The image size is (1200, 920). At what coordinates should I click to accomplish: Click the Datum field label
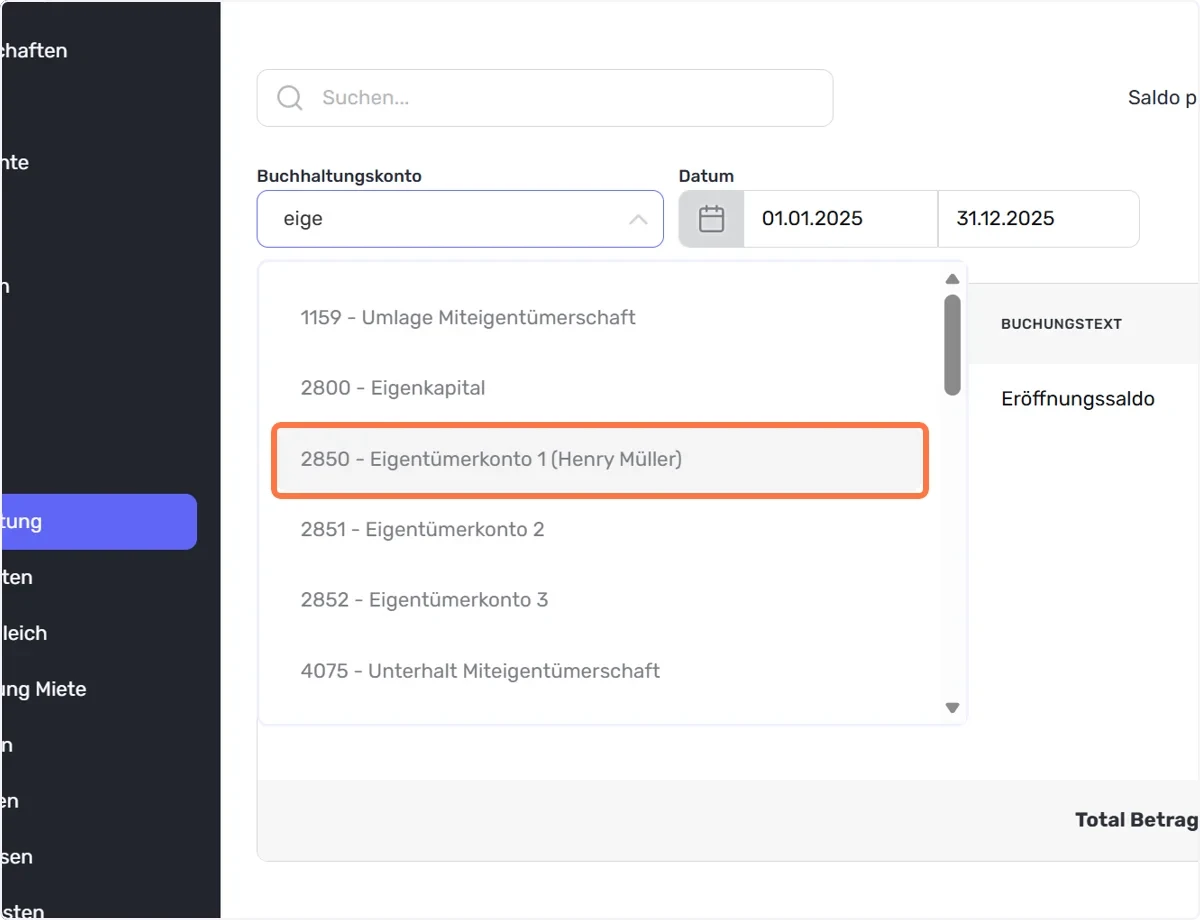(706, 176)
